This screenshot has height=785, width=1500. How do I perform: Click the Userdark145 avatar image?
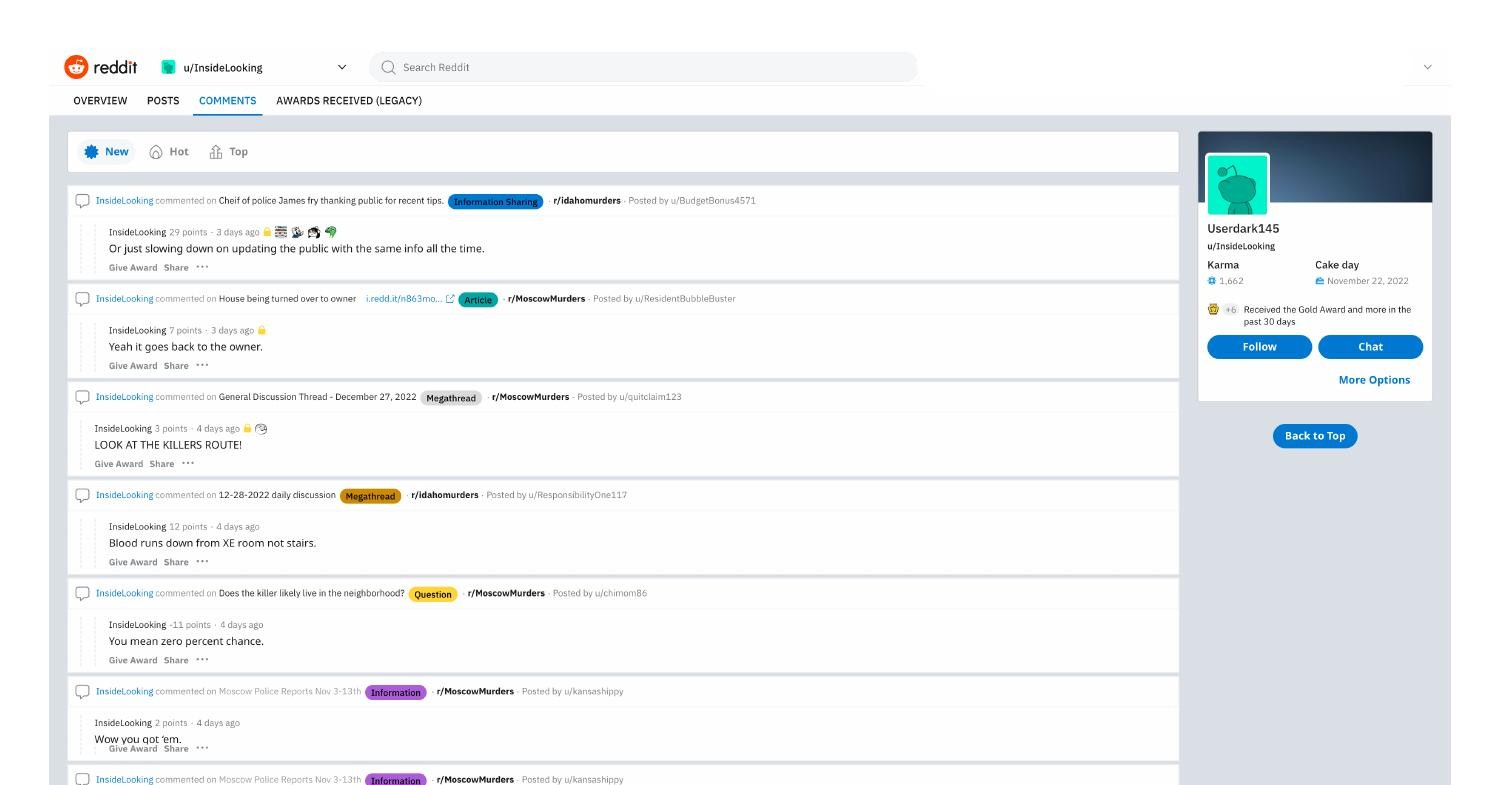[x=1238, y=185]
